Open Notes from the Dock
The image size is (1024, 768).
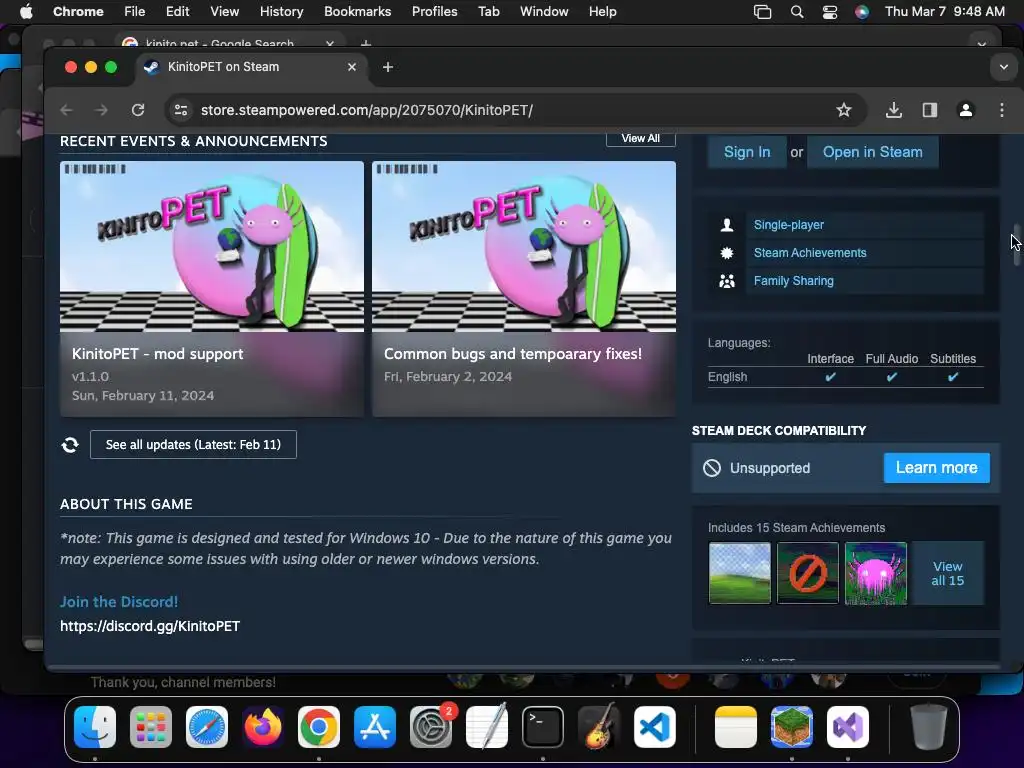(735, 727)
